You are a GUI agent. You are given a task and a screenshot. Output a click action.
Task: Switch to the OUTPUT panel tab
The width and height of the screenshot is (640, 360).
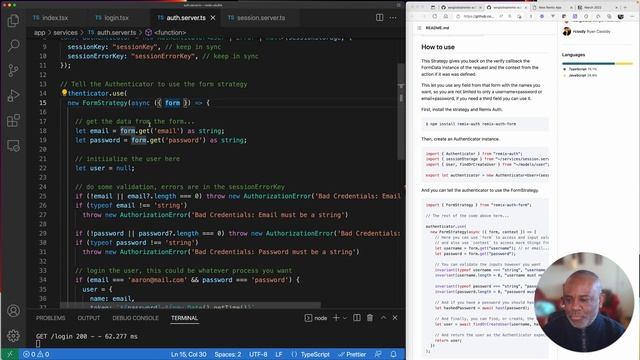click(x=89, y=318)
